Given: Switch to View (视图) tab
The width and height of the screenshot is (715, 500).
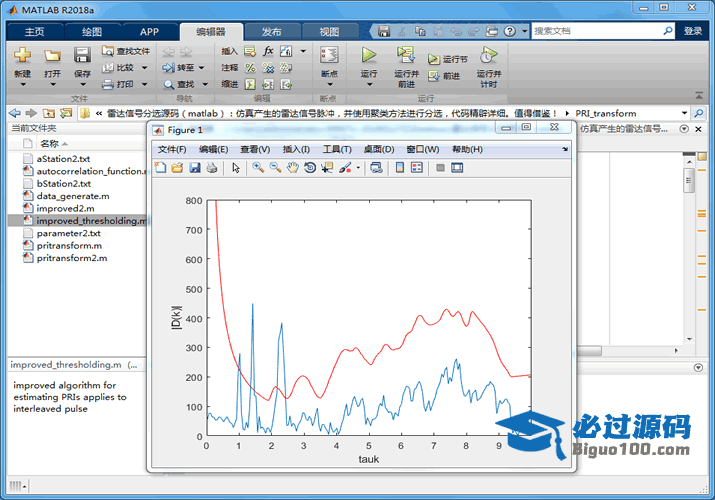Looking at the screenshot, I should point(329,31).
